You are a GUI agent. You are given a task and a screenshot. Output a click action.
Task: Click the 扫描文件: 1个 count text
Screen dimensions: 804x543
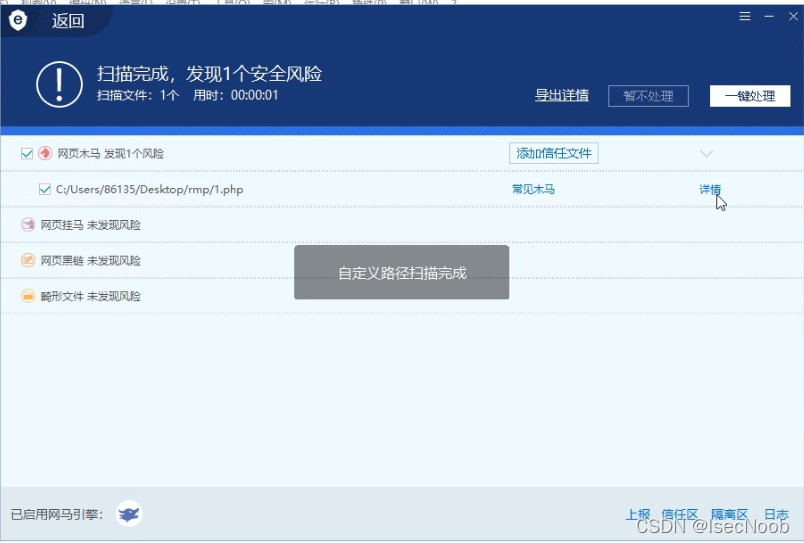click(138, 95)
